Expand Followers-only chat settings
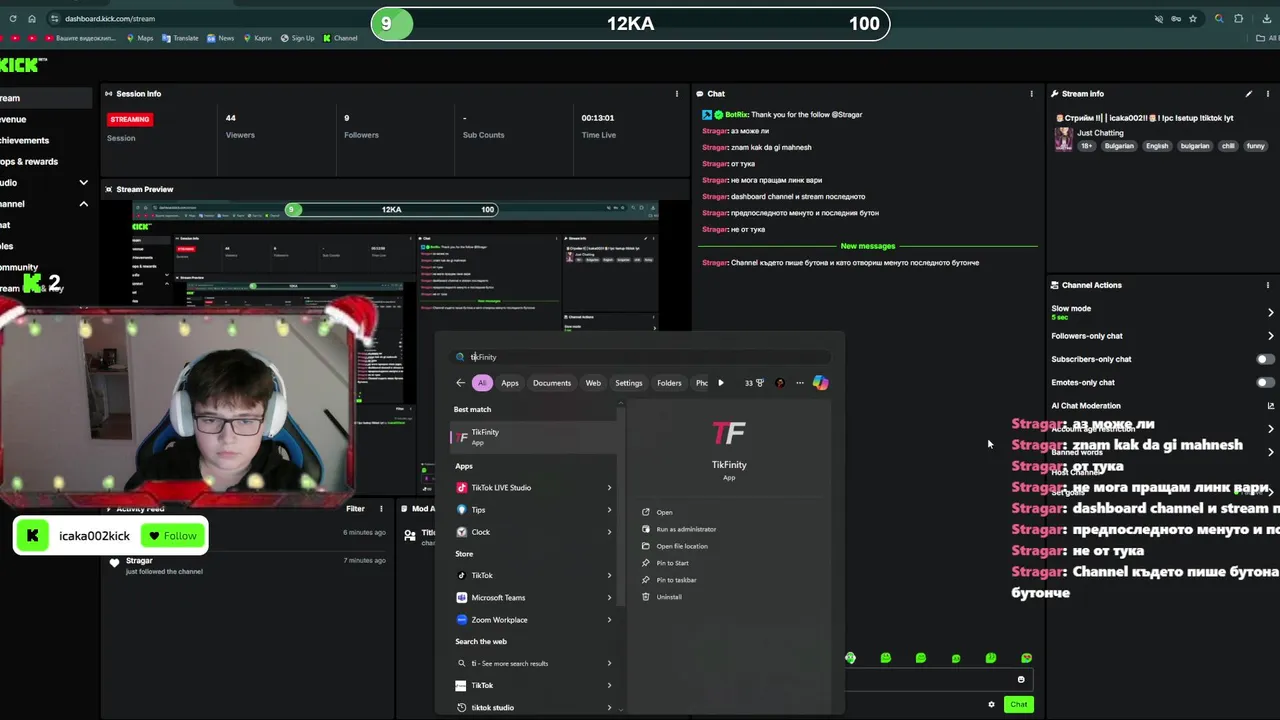Screen dimensions: 1280x720 [1271, 336]
